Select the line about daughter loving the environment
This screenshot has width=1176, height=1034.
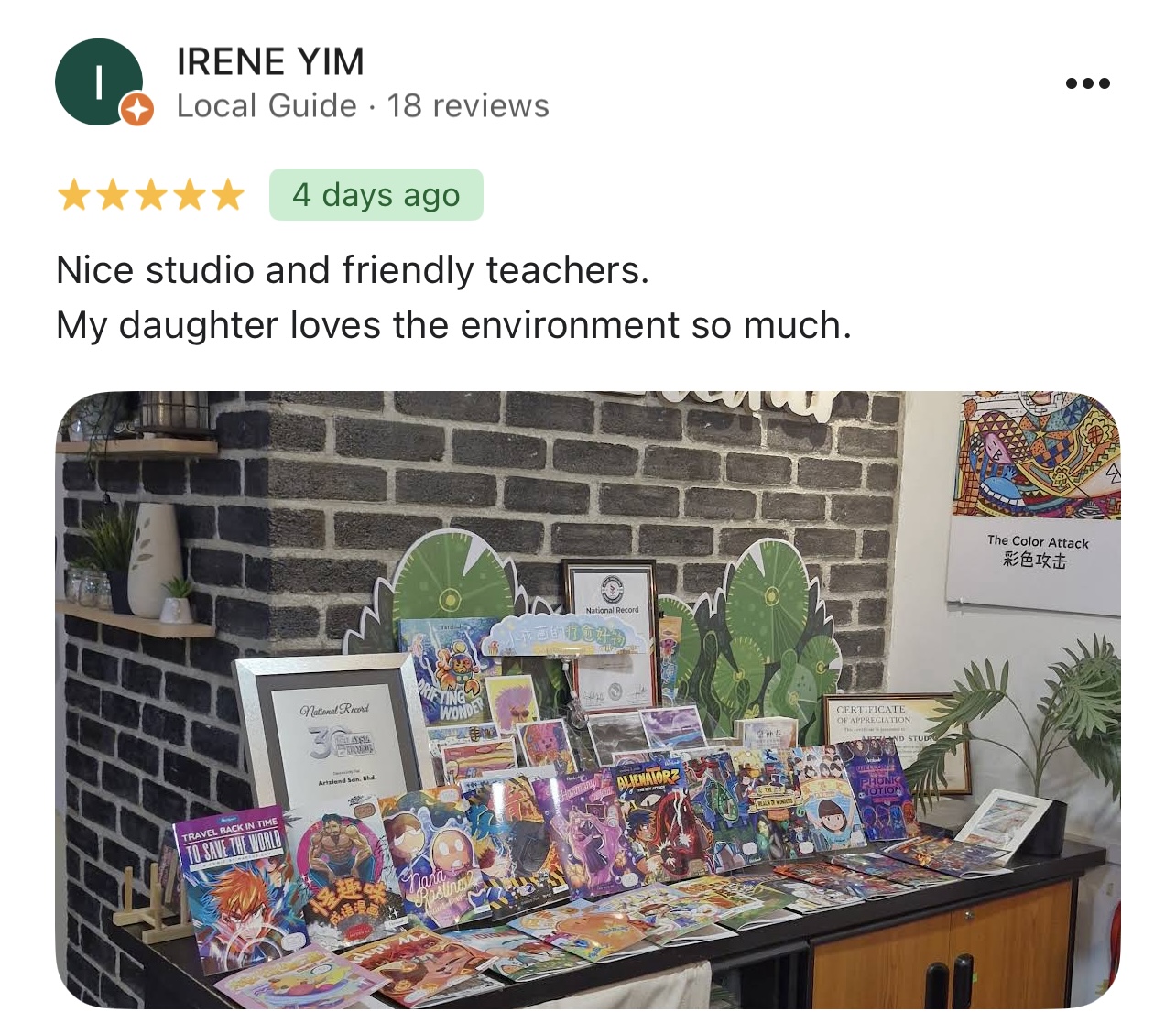click(x=454, y=325)
